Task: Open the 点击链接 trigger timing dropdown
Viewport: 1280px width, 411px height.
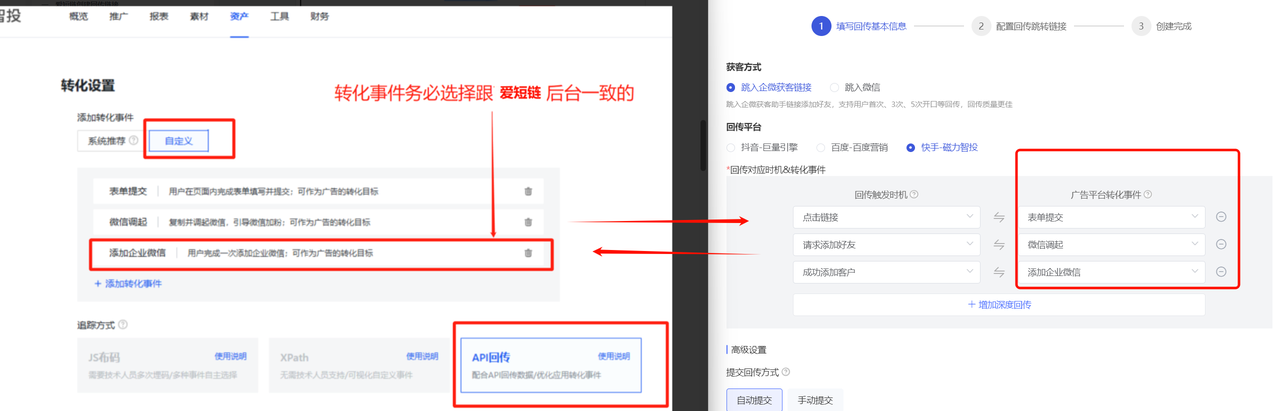Action: (885, 217)
